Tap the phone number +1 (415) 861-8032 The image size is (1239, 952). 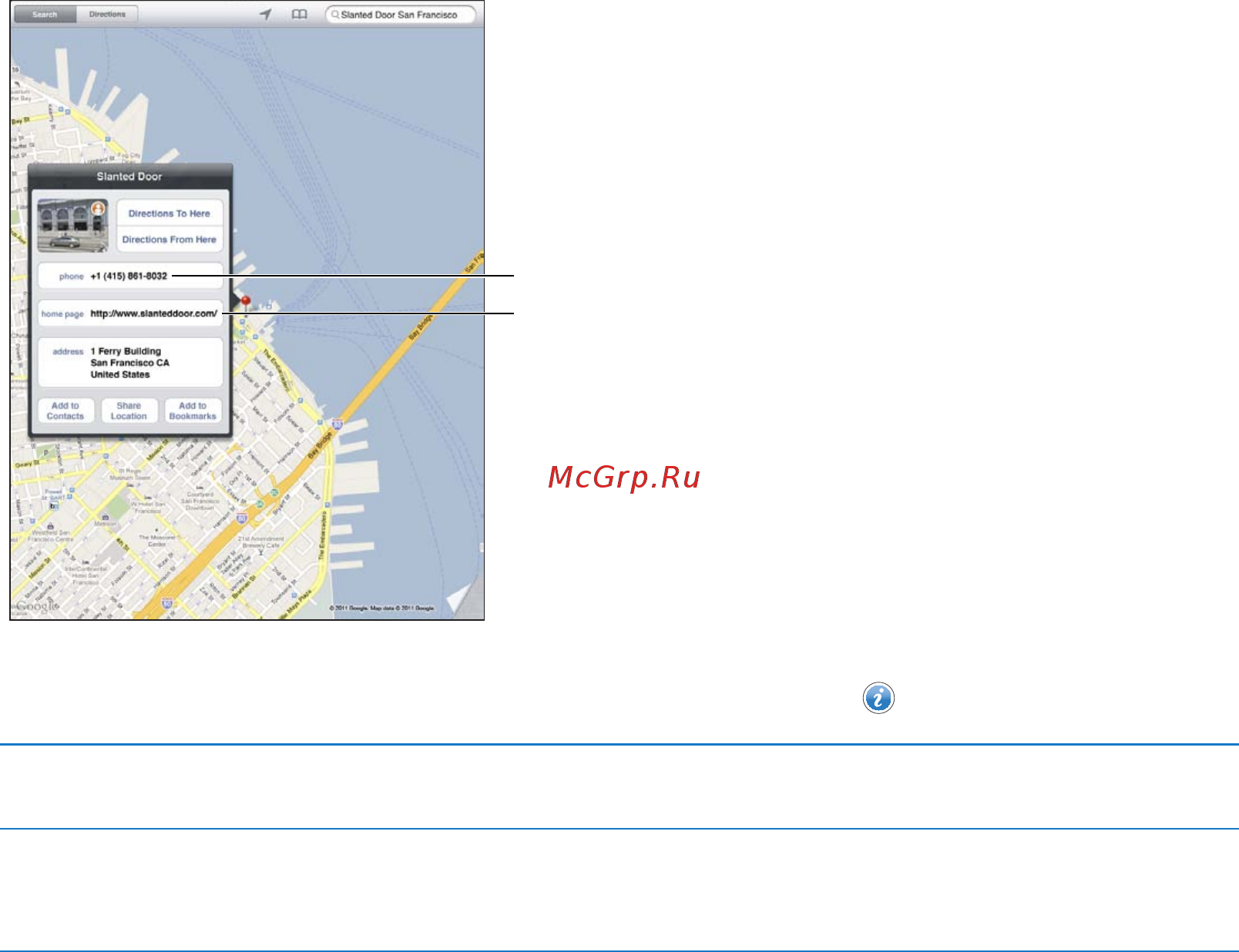point(130,276)
